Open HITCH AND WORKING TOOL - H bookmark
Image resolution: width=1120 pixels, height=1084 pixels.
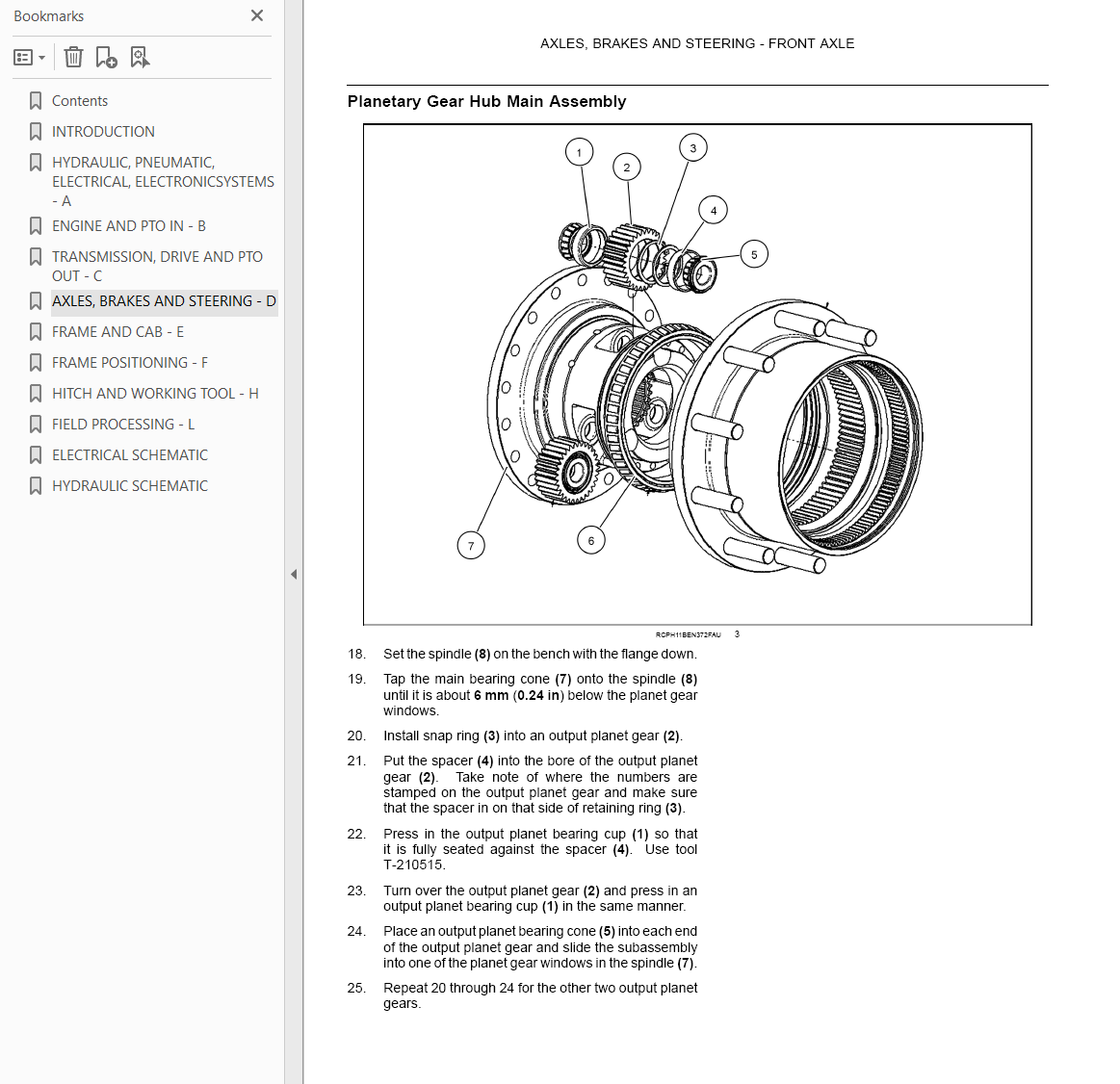pos(155,394)
